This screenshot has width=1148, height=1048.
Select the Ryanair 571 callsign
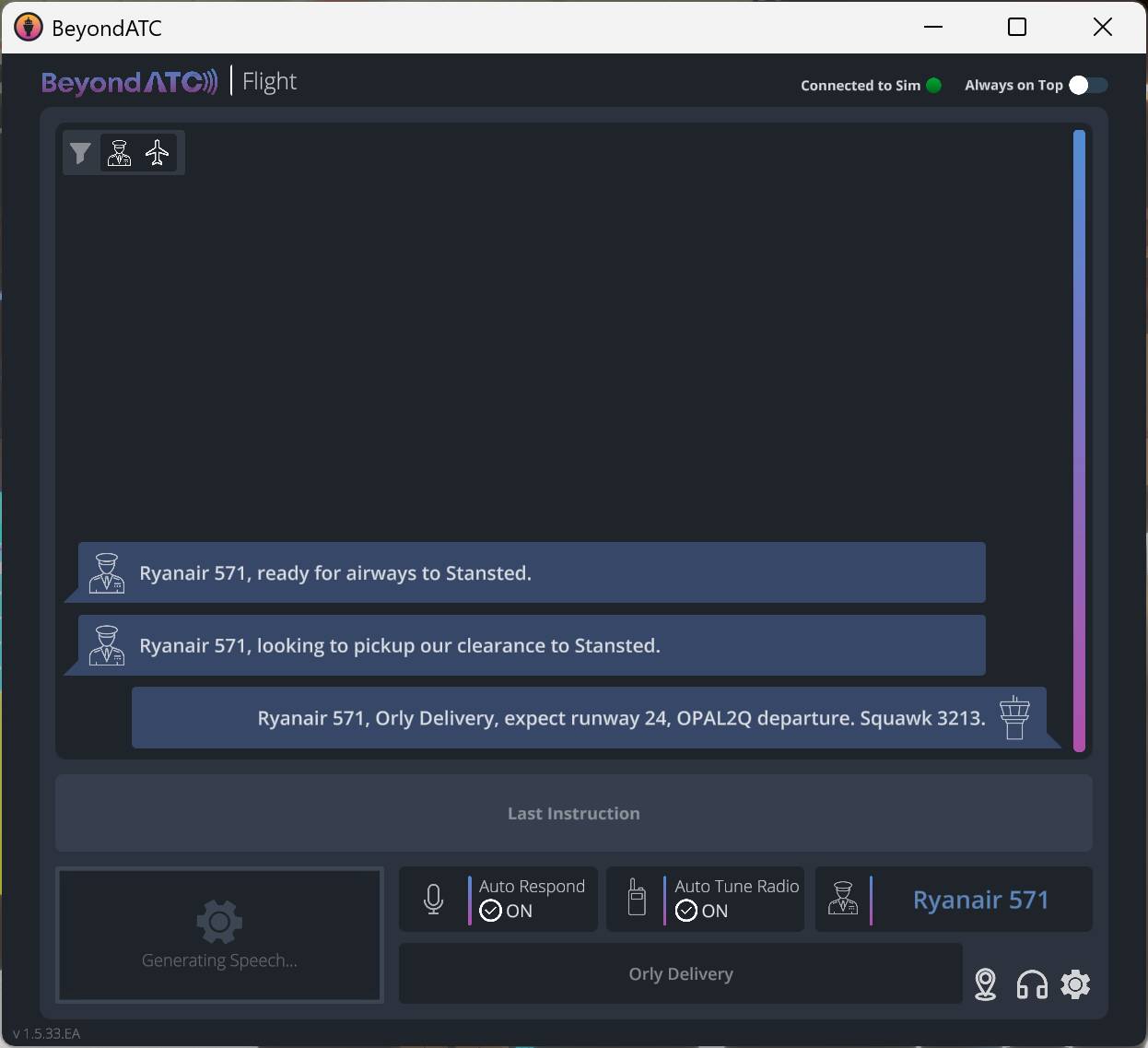(980, 900)
